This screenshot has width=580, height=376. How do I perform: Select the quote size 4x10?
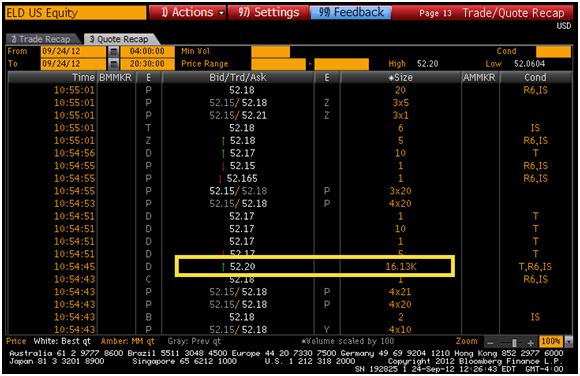coord(400,329)
